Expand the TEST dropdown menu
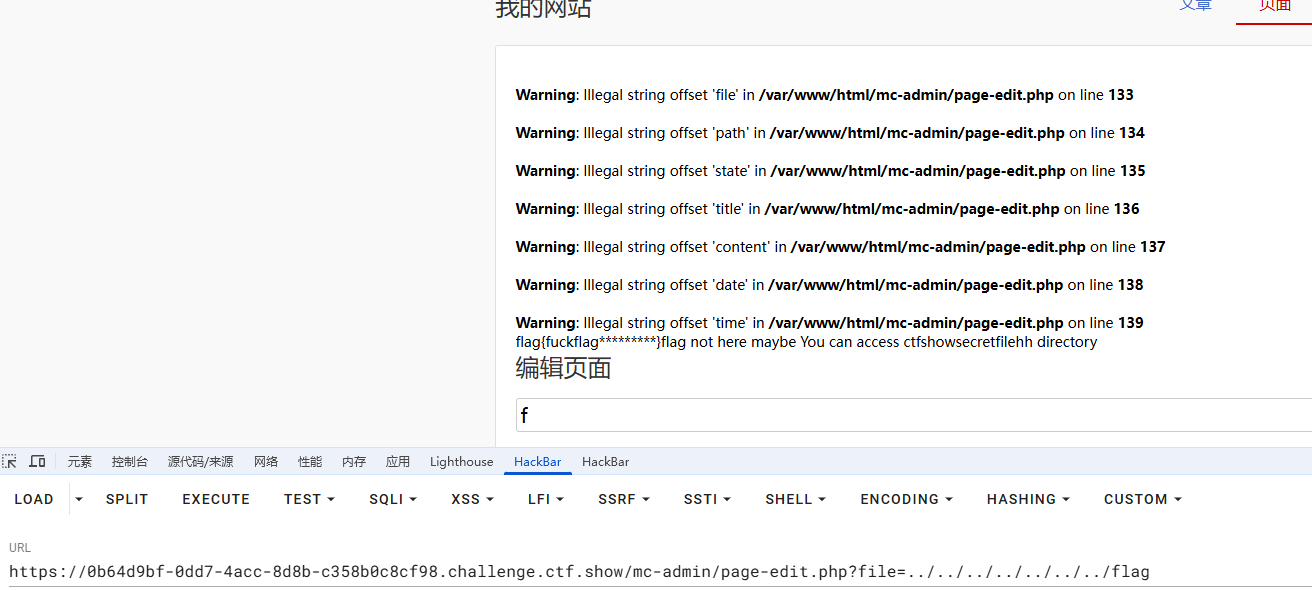The height and width of the screenshot is (590, 1312). point(309,499)
